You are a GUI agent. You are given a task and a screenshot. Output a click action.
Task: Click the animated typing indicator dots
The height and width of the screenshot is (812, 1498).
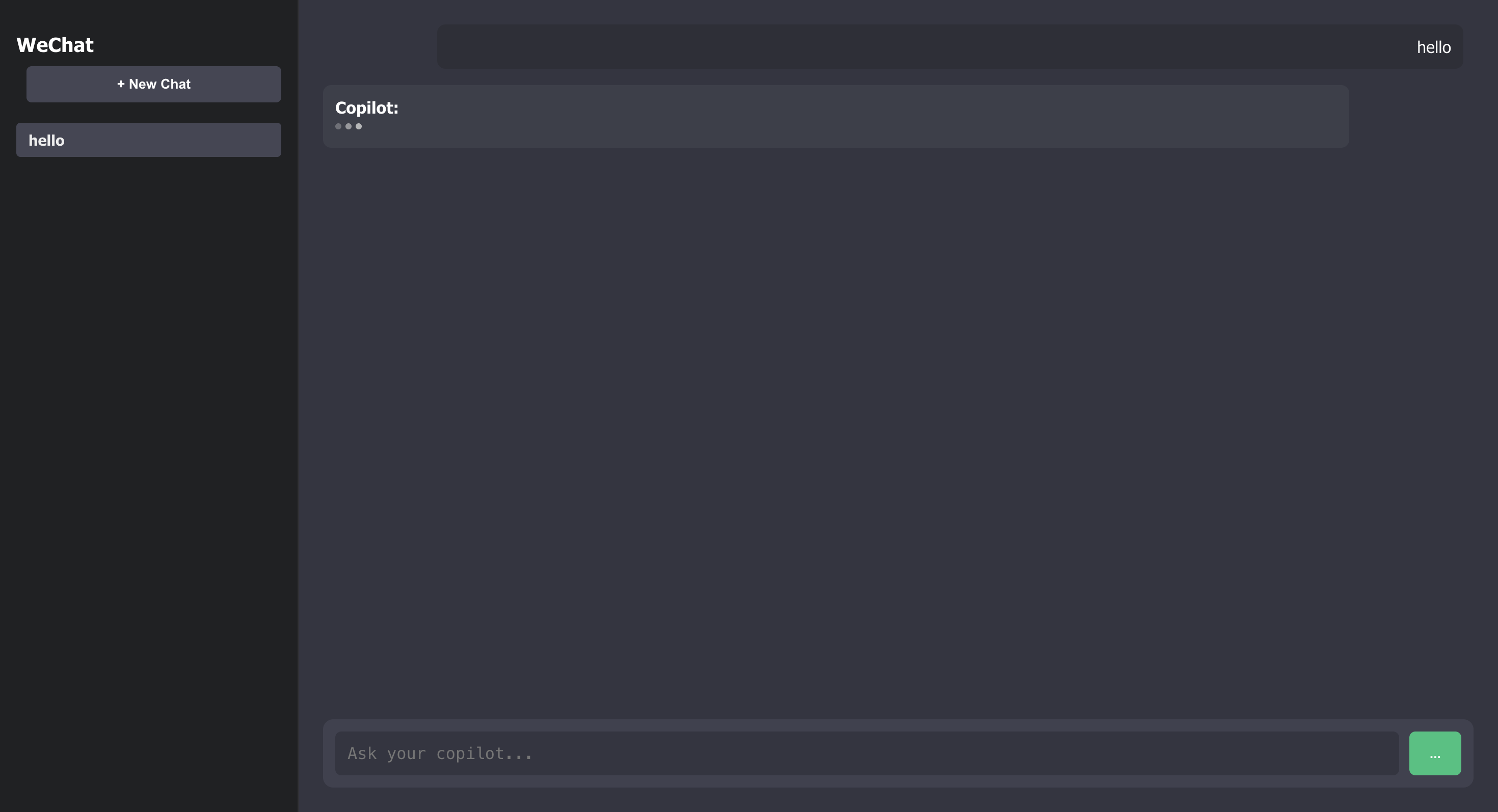coord(349,126)
